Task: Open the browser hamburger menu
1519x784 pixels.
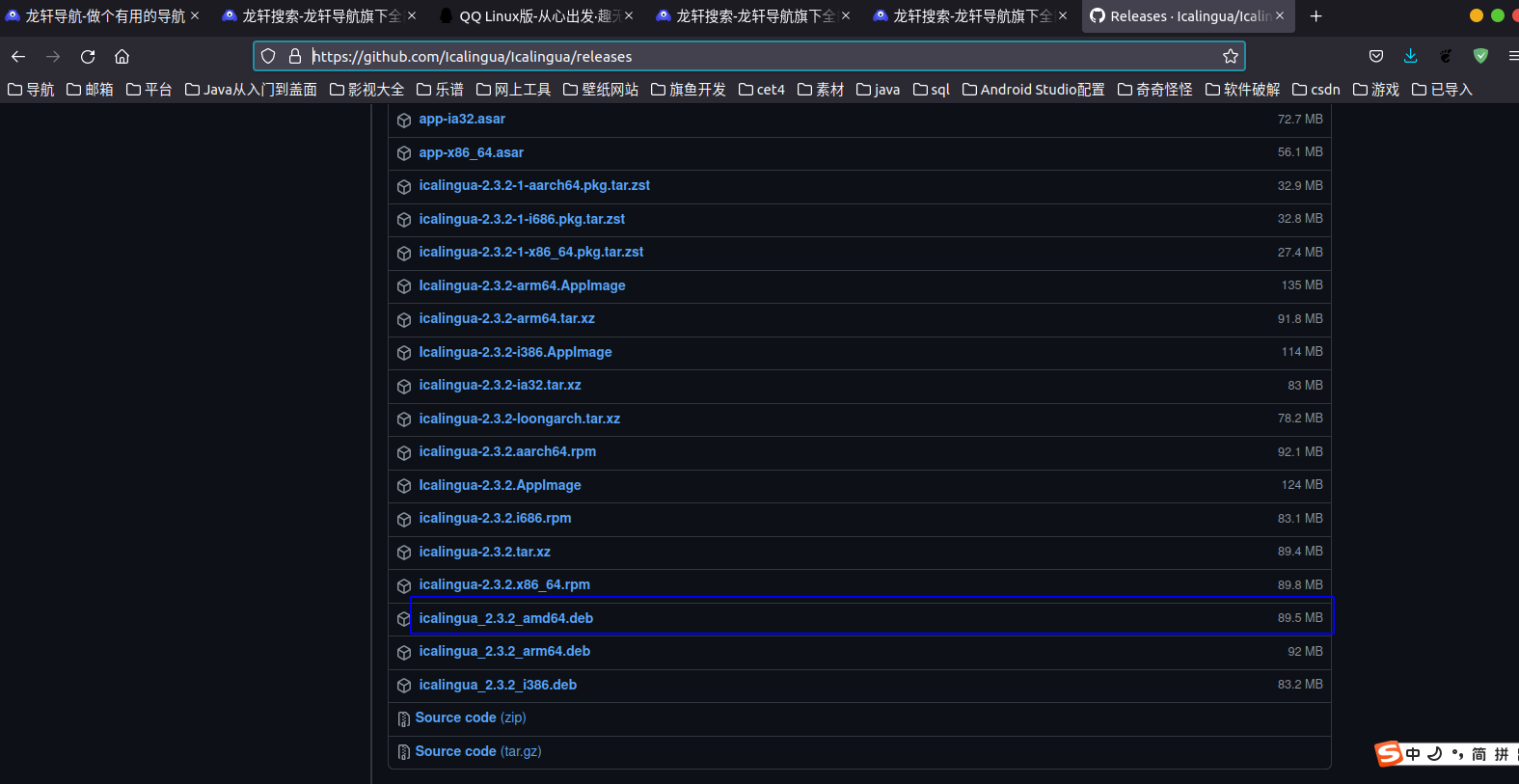Action: (1513, 56)
